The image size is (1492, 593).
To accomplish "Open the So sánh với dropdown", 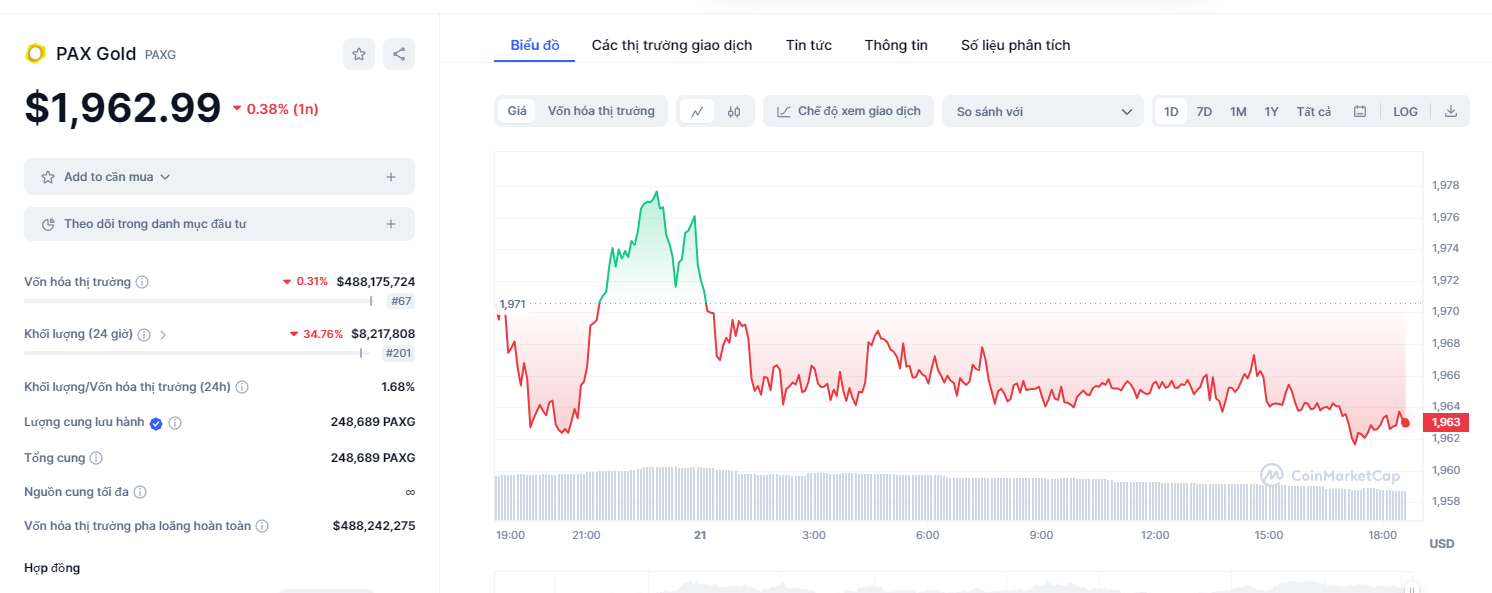I will coord(1043,112).
